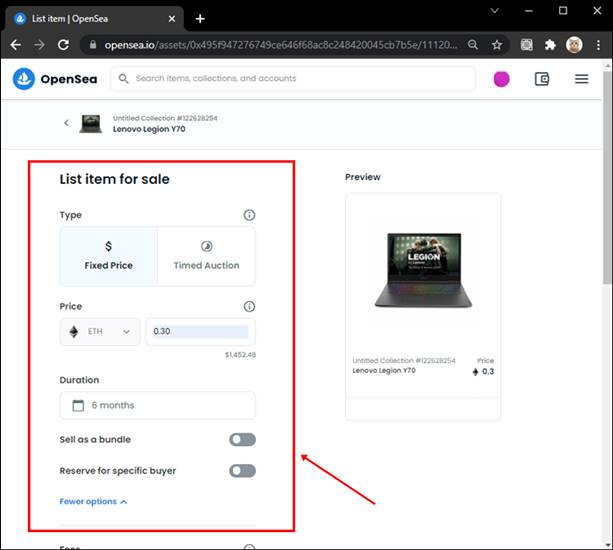Enable Sell as a bundle toggle
The image size is (613, 550).
[x=242, y=440]
